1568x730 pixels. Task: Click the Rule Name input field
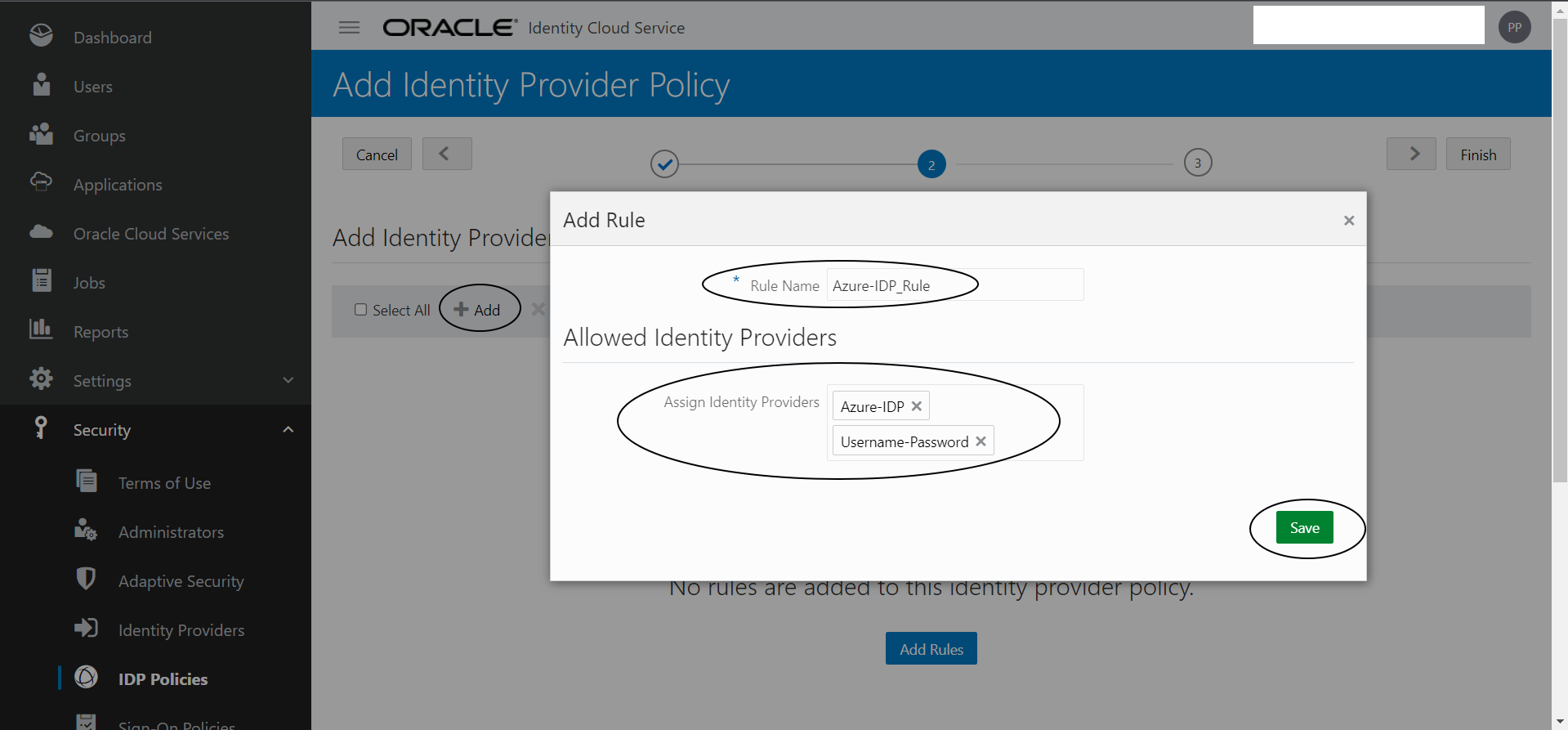954,285
